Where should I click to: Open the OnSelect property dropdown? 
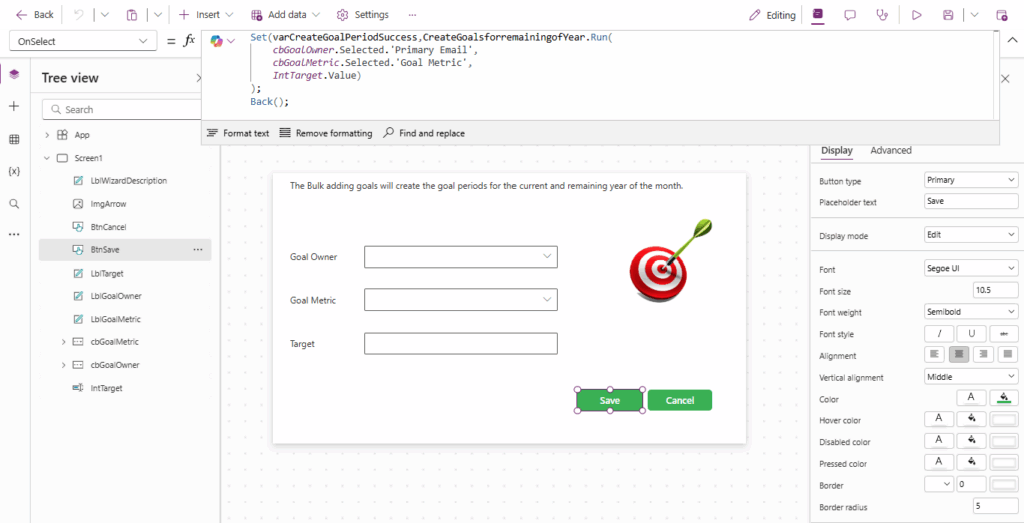tap(82, 41)
